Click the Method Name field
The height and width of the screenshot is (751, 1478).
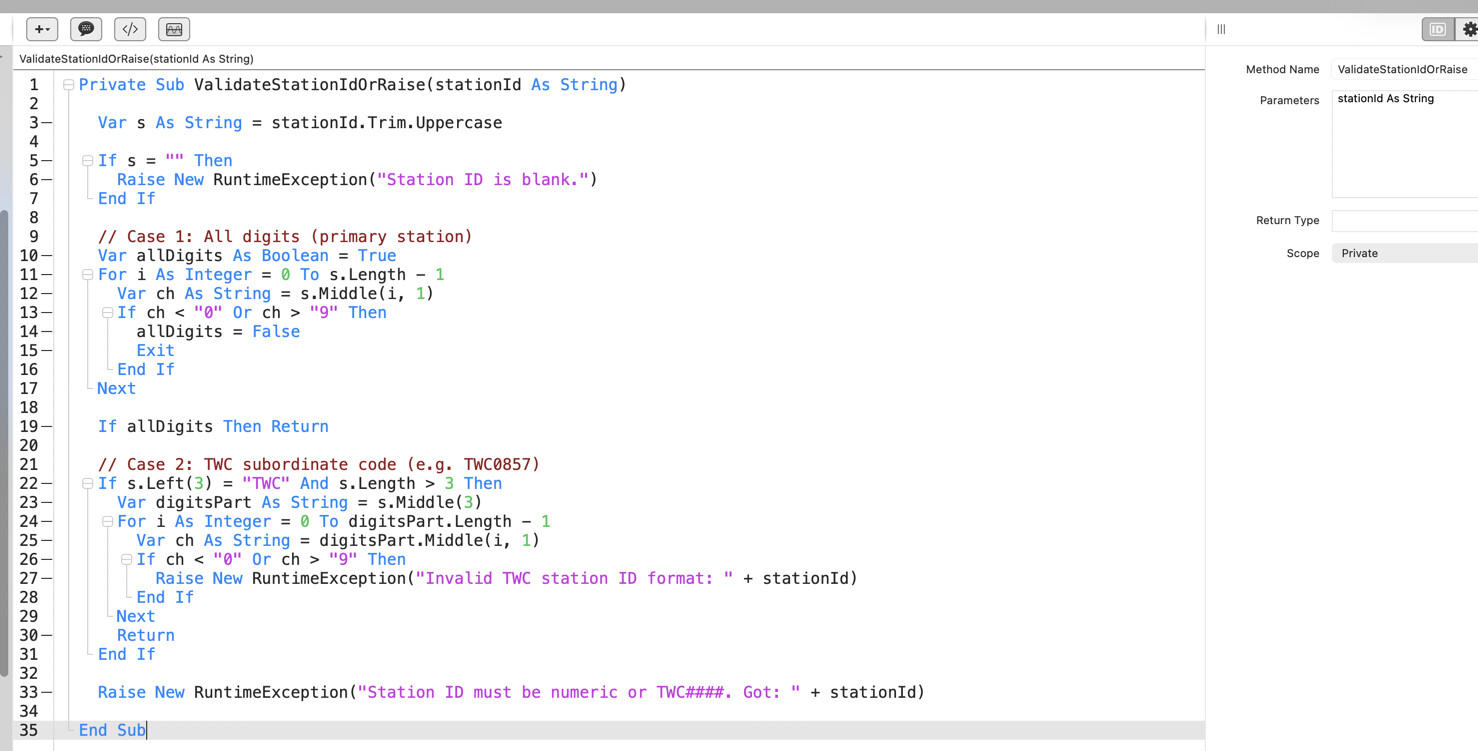1404,69
